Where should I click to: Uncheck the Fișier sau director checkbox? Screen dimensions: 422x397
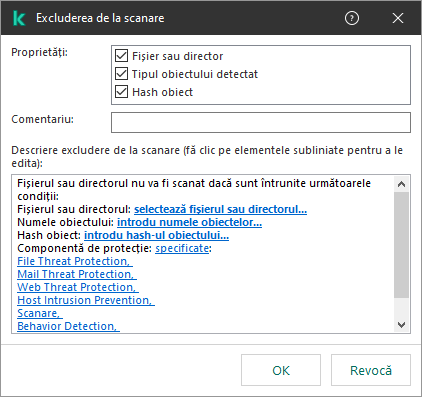coord(121,56)
